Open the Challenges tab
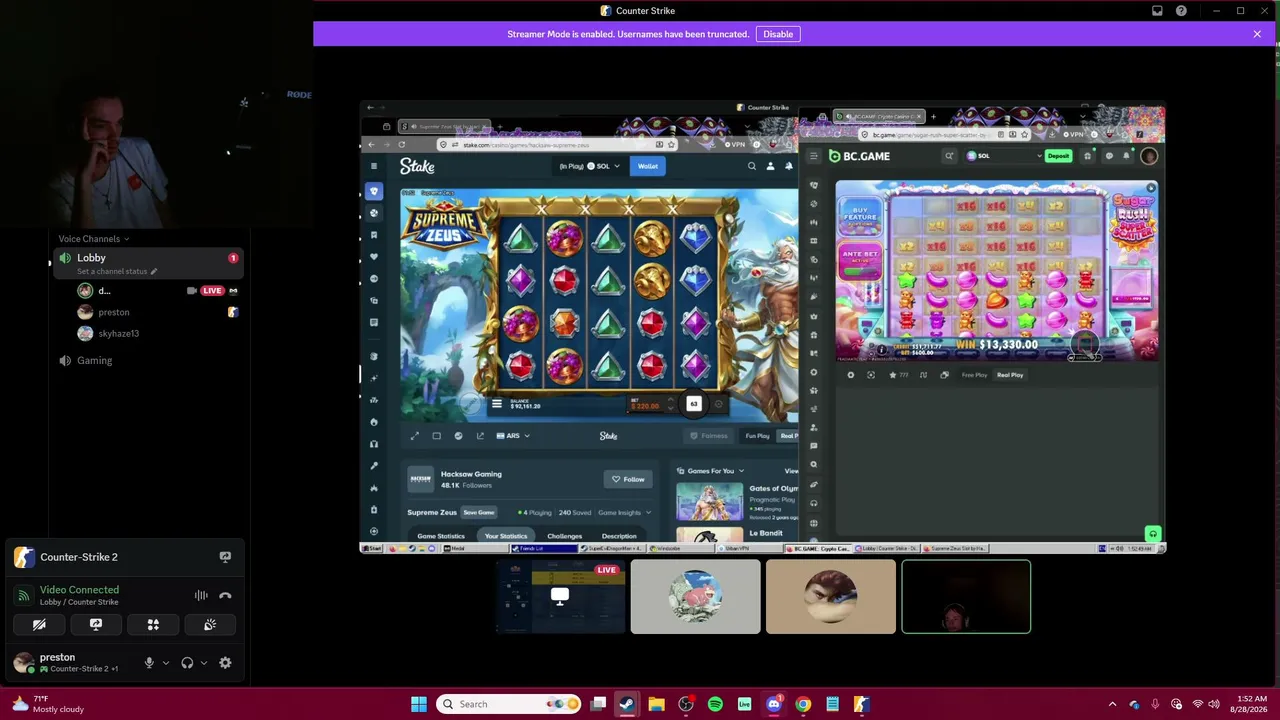This screenshot has width=1280, height=720. (565, 536)
